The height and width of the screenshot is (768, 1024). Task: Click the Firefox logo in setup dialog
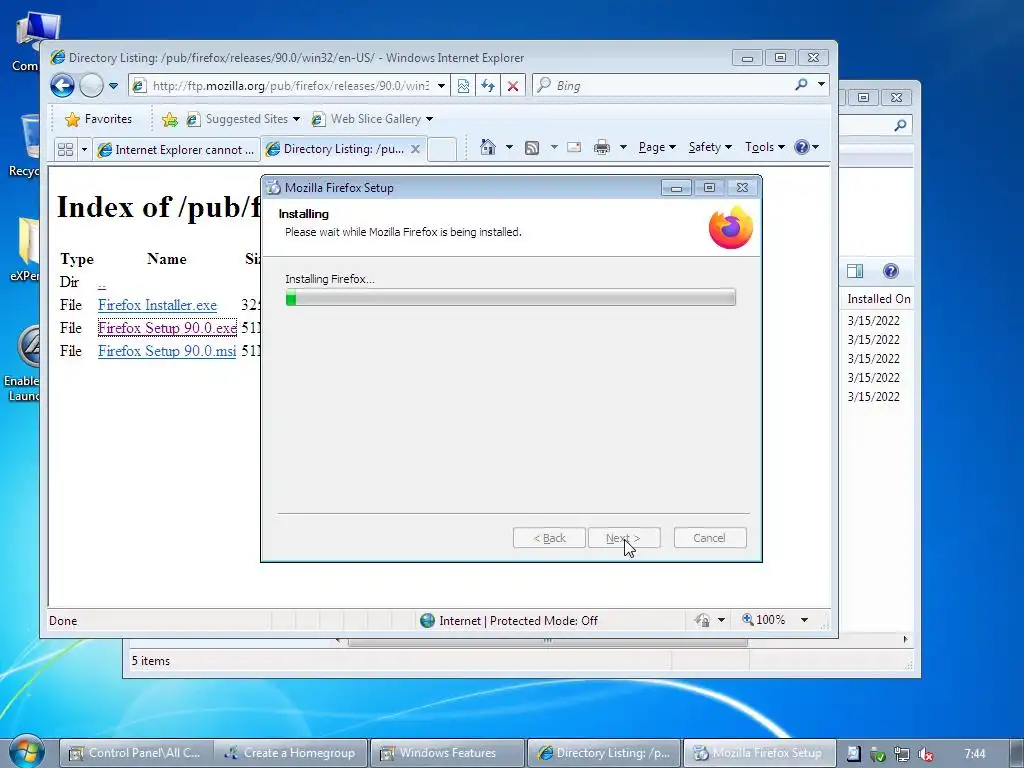(x=731, y=227)
